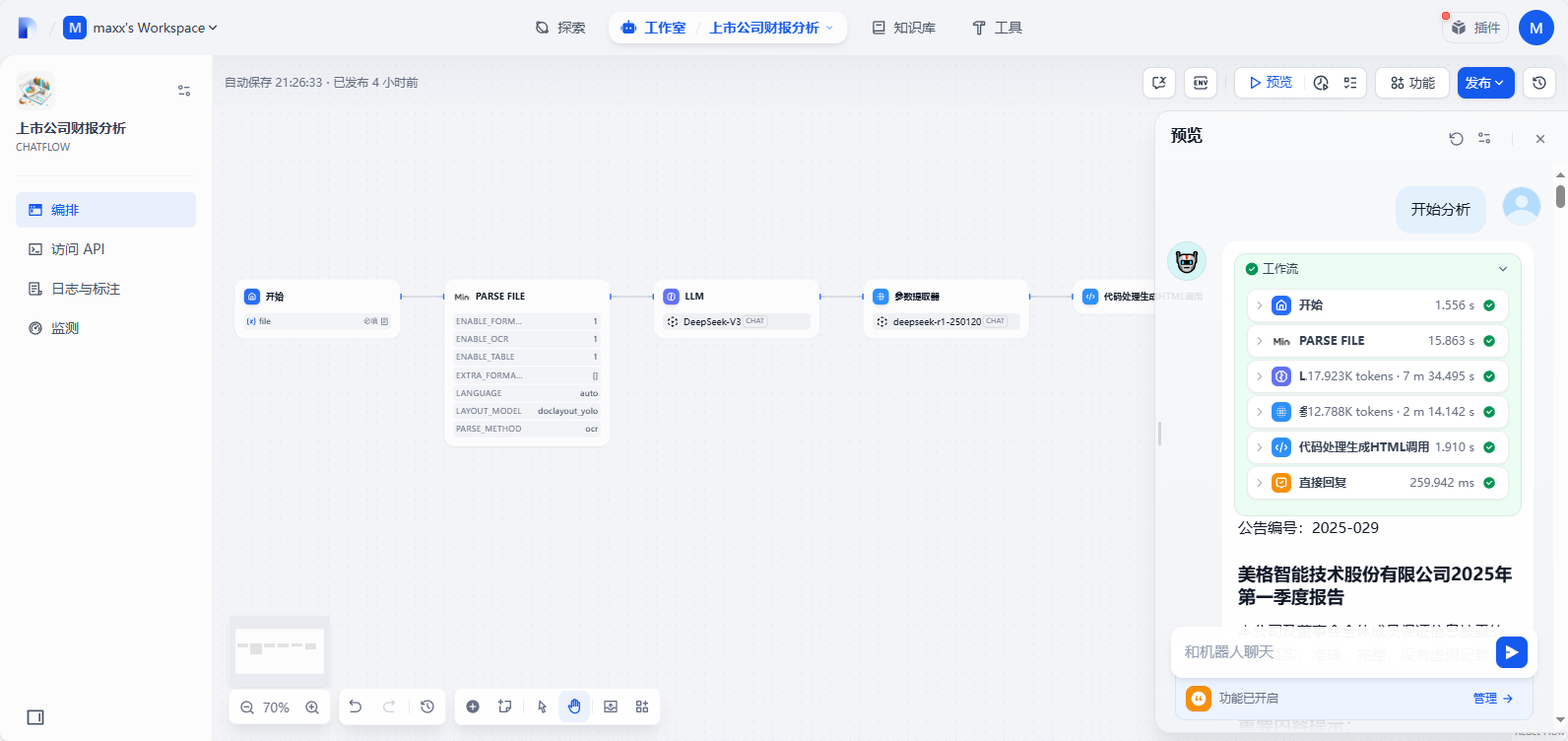Screen dimensions: 1568x741
Task: Organize nodes layout icon
Action: [642, 707]
